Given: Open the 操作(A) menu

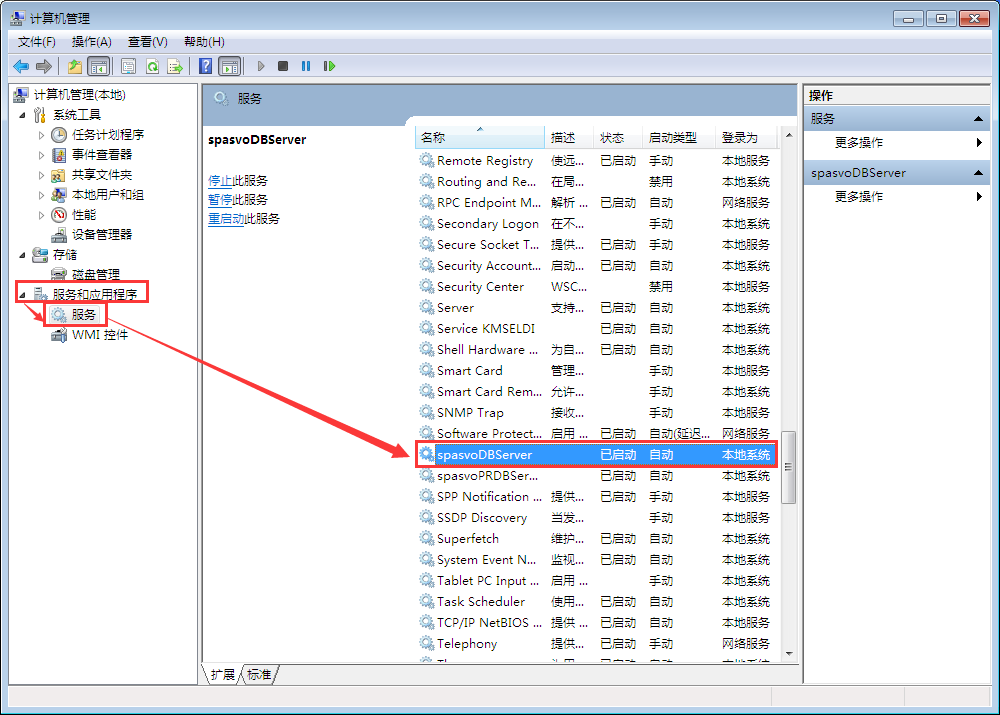Looking at the screenshot, I should pos(91,41).
